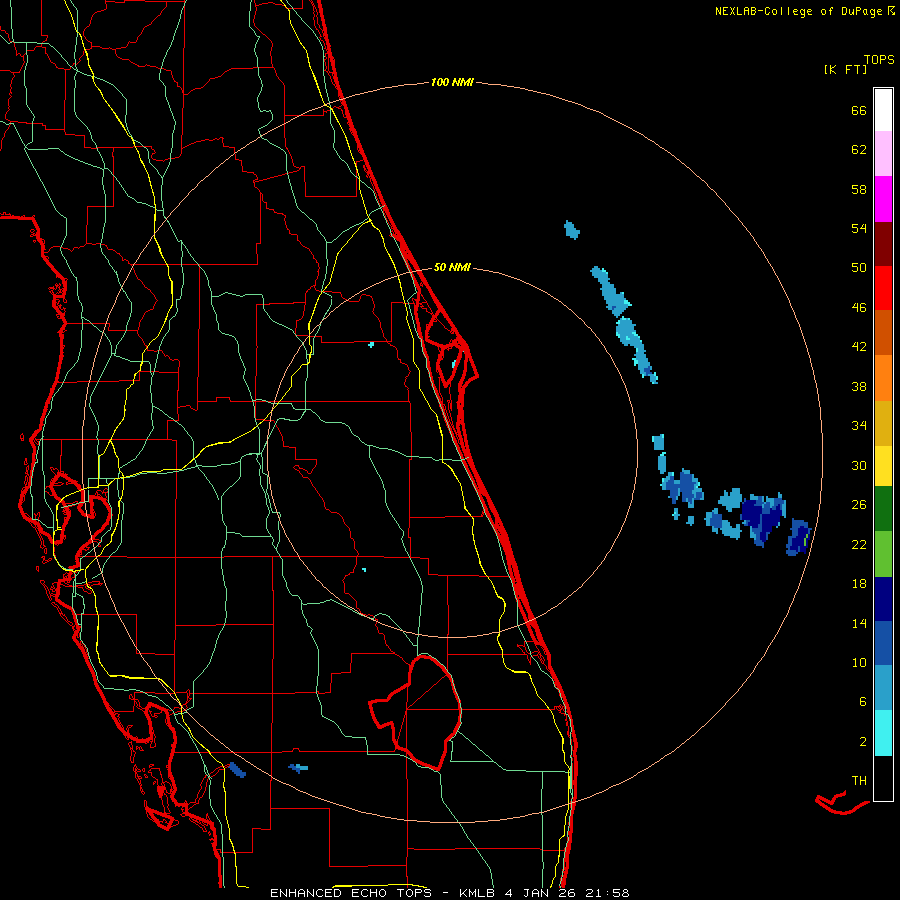Select the "58" scale value
The image size is (900, 900).
click(x=859, y=189)
